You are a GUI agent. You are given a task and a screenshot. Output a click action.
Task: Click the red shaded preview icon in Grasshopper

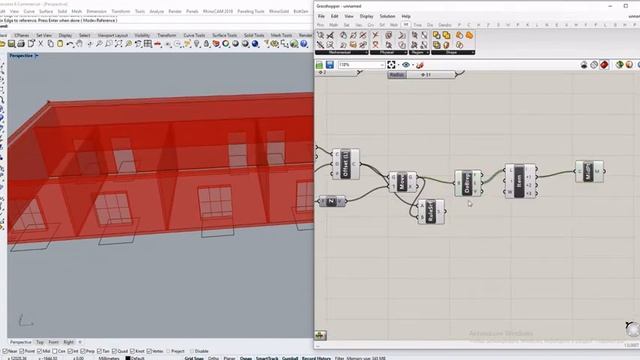point(604,65)
